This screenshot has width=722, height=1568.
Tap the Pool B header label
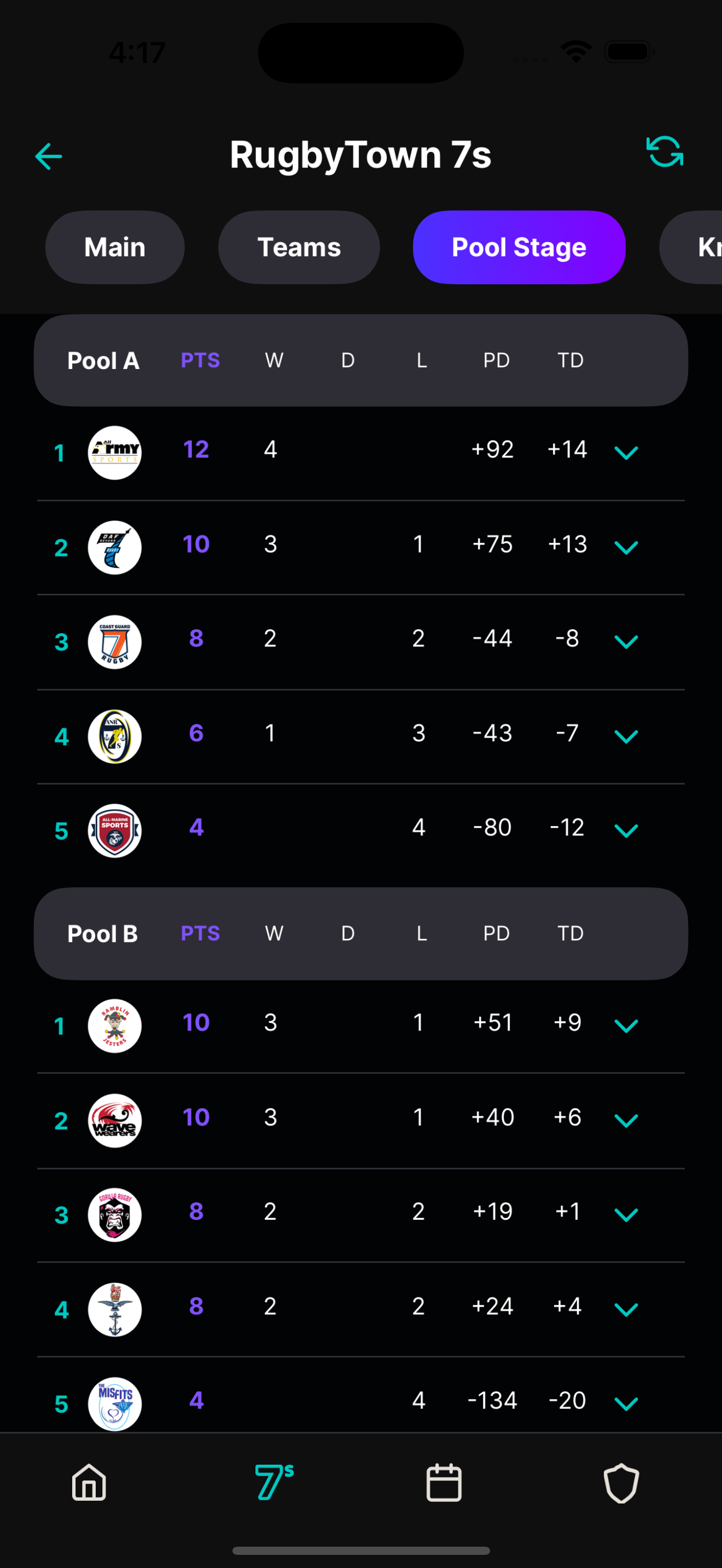tap(103, 934)
